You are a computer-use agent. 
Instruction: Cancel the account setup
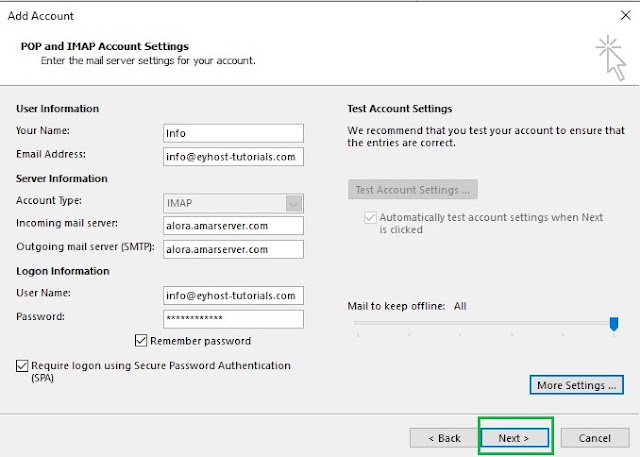pos(594,438)
